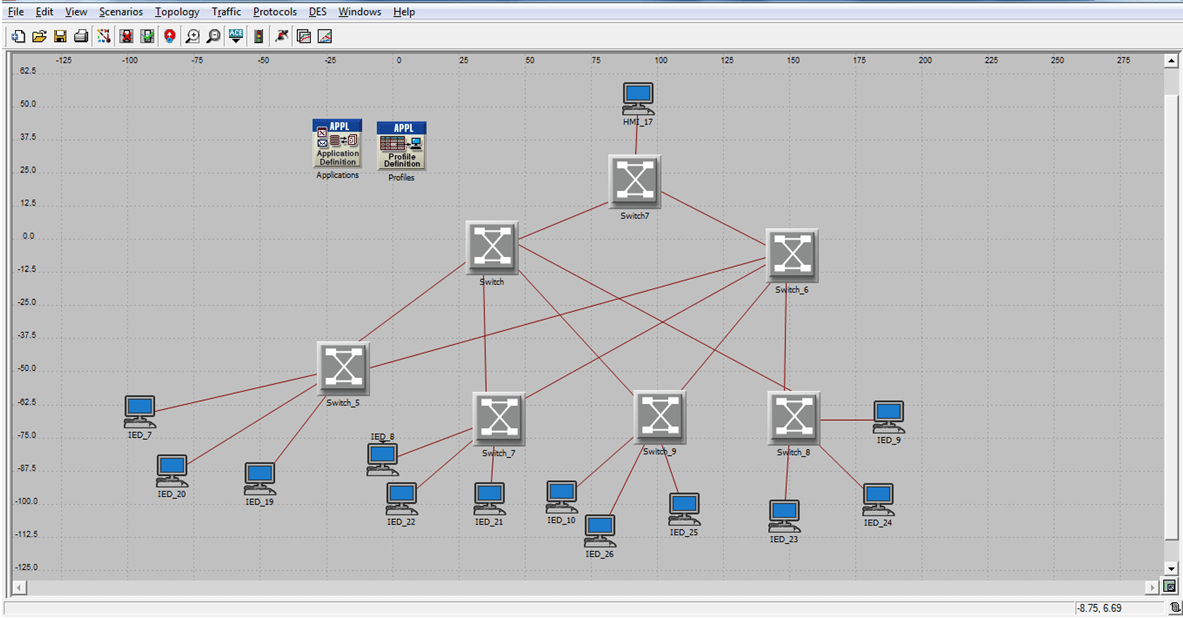Click Go to Parent Subnet icon

point(170,36)
